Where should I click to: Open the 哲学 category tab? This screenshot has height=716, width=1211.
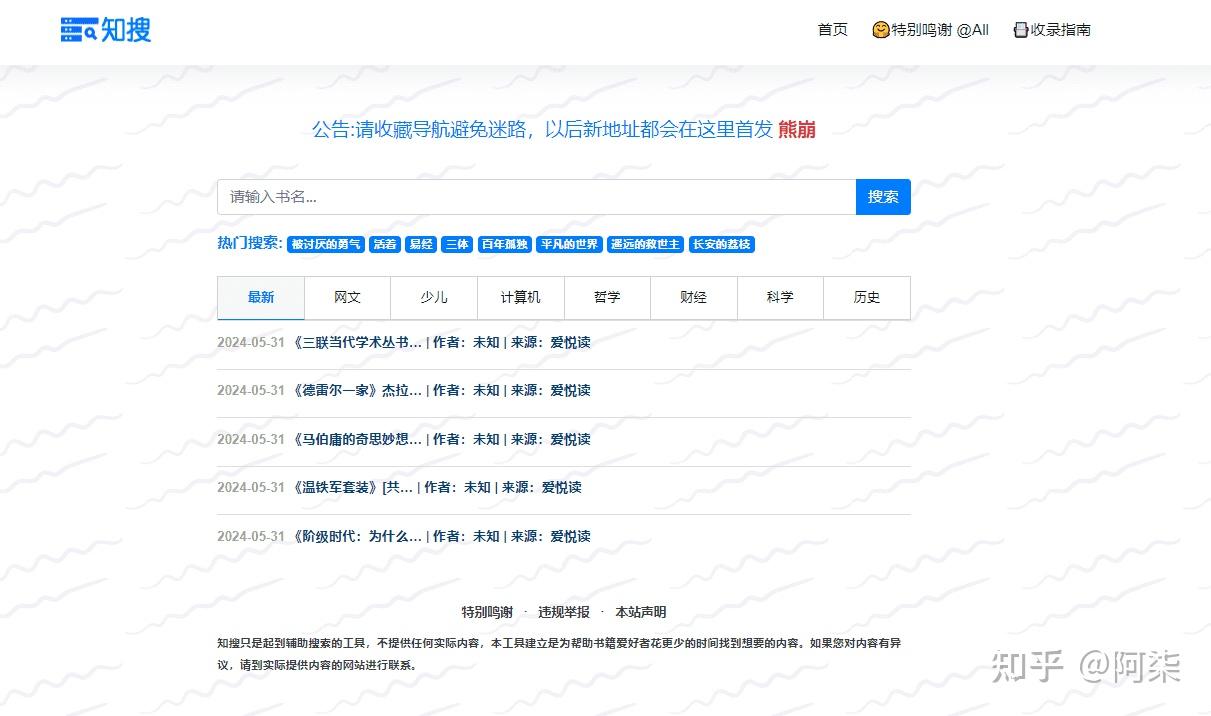coord(607,297)
